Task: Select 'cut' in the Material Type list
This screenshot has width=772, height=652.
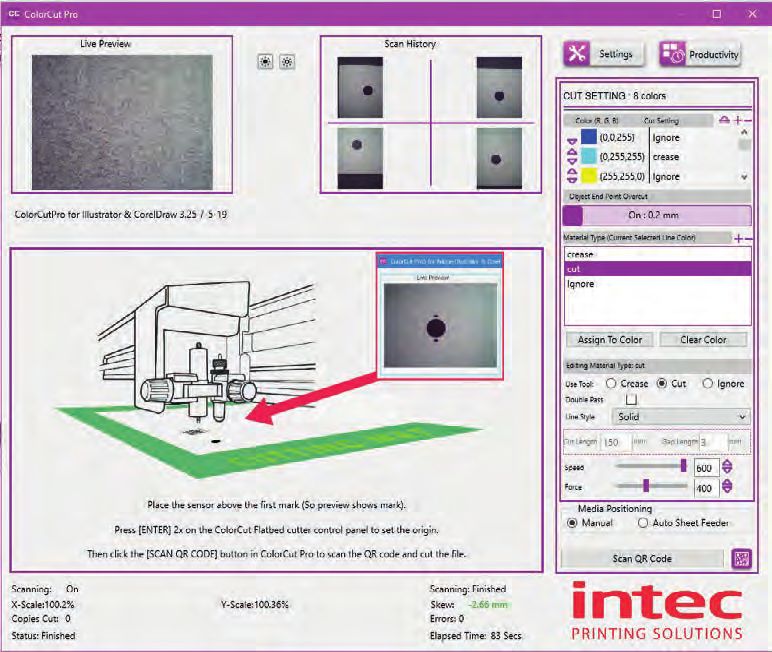Action: pyautogui.click(x=657, y=269)
